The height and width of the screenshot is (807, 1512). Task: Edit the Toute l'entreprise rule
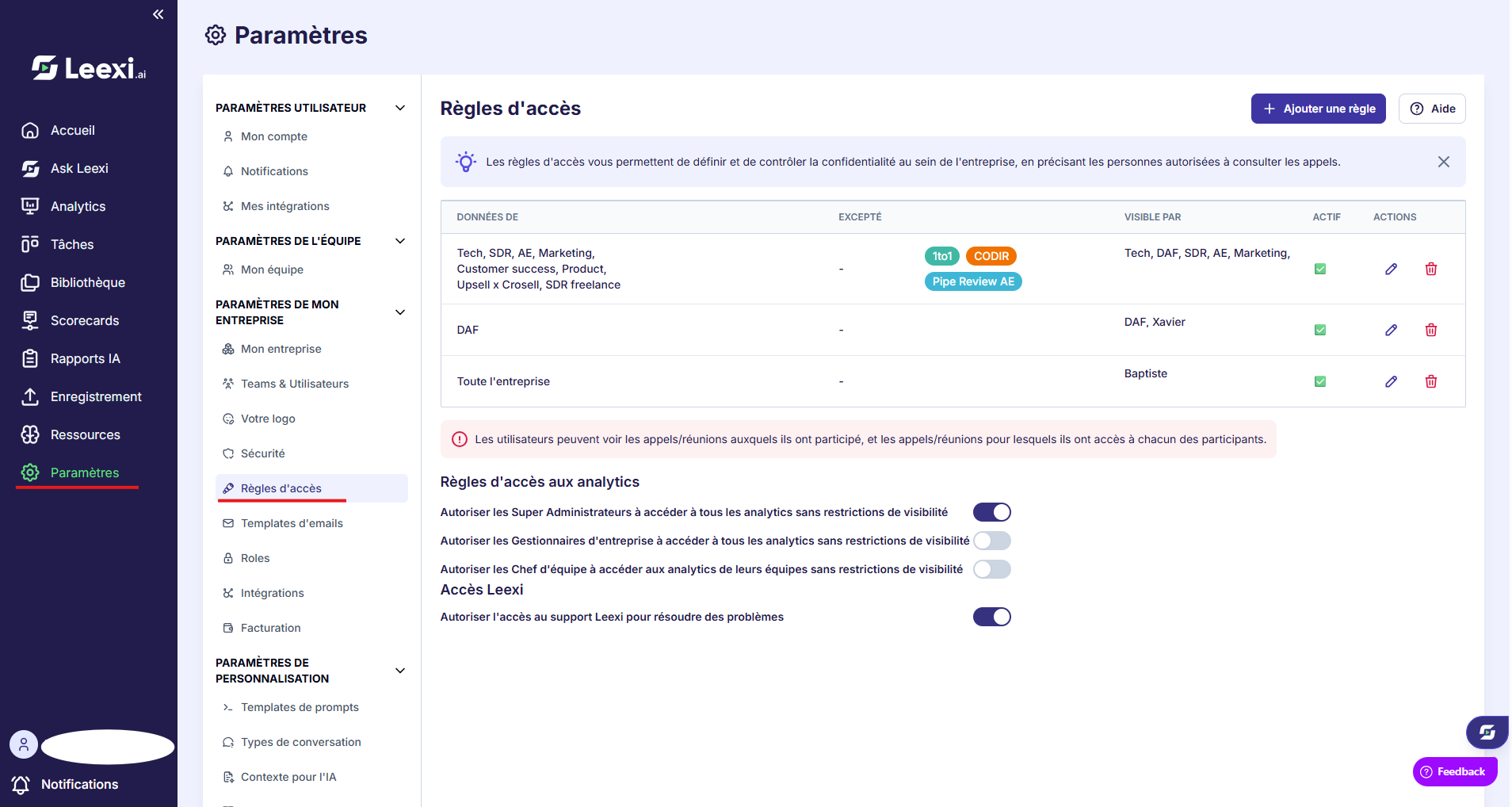(1391, 381)
